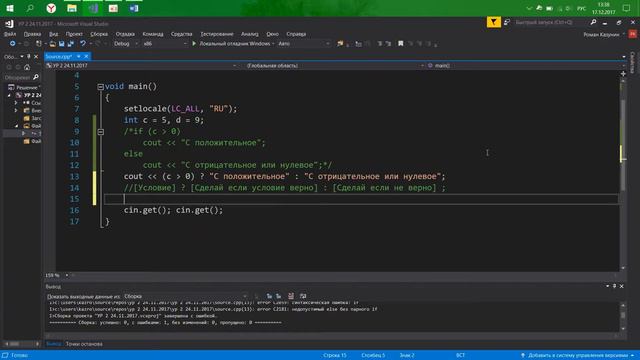
Task: Open the Команда menu
Action: point(153,34)
